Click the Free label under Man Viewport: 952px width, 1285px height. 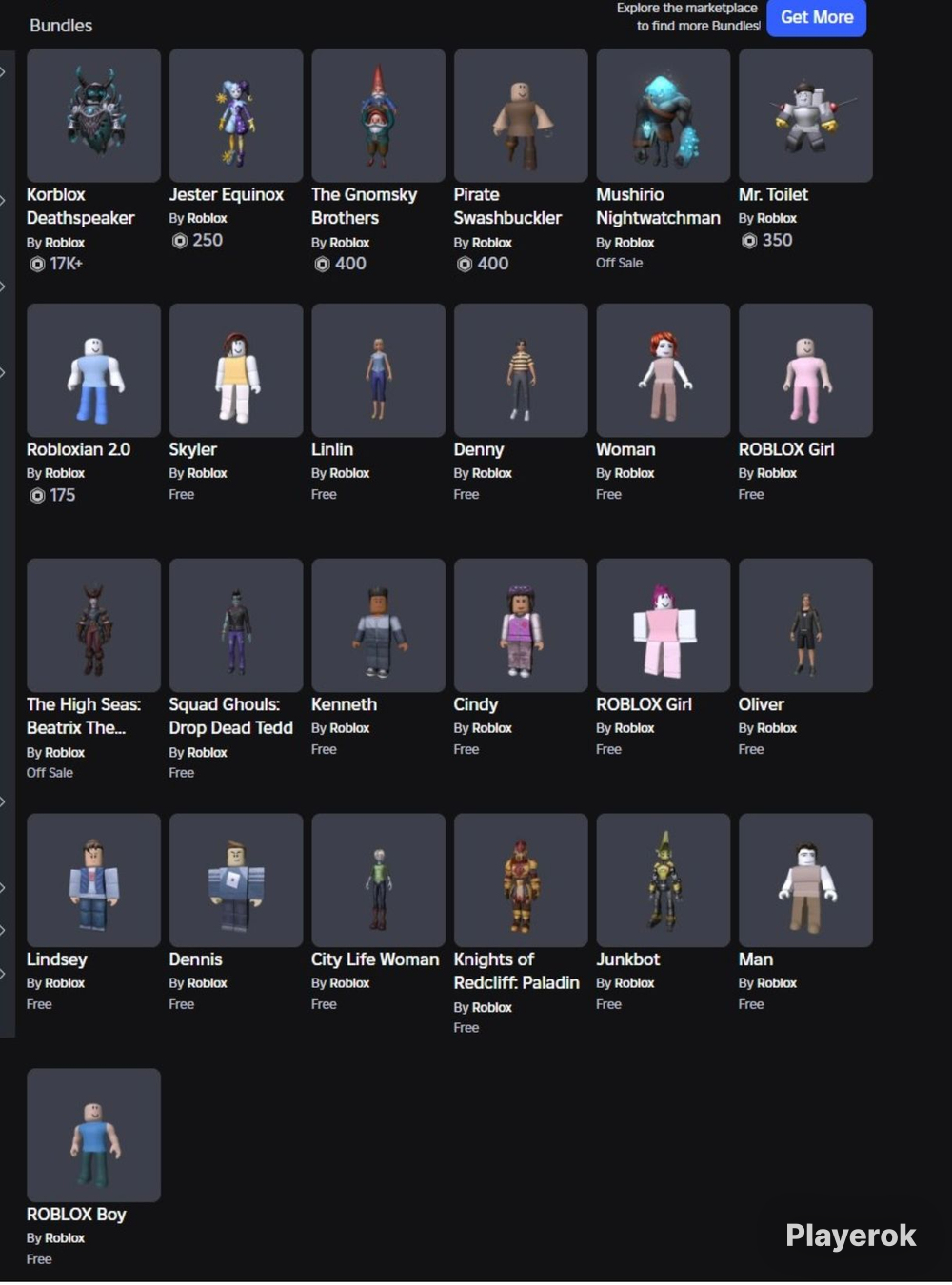[751, 1005]
